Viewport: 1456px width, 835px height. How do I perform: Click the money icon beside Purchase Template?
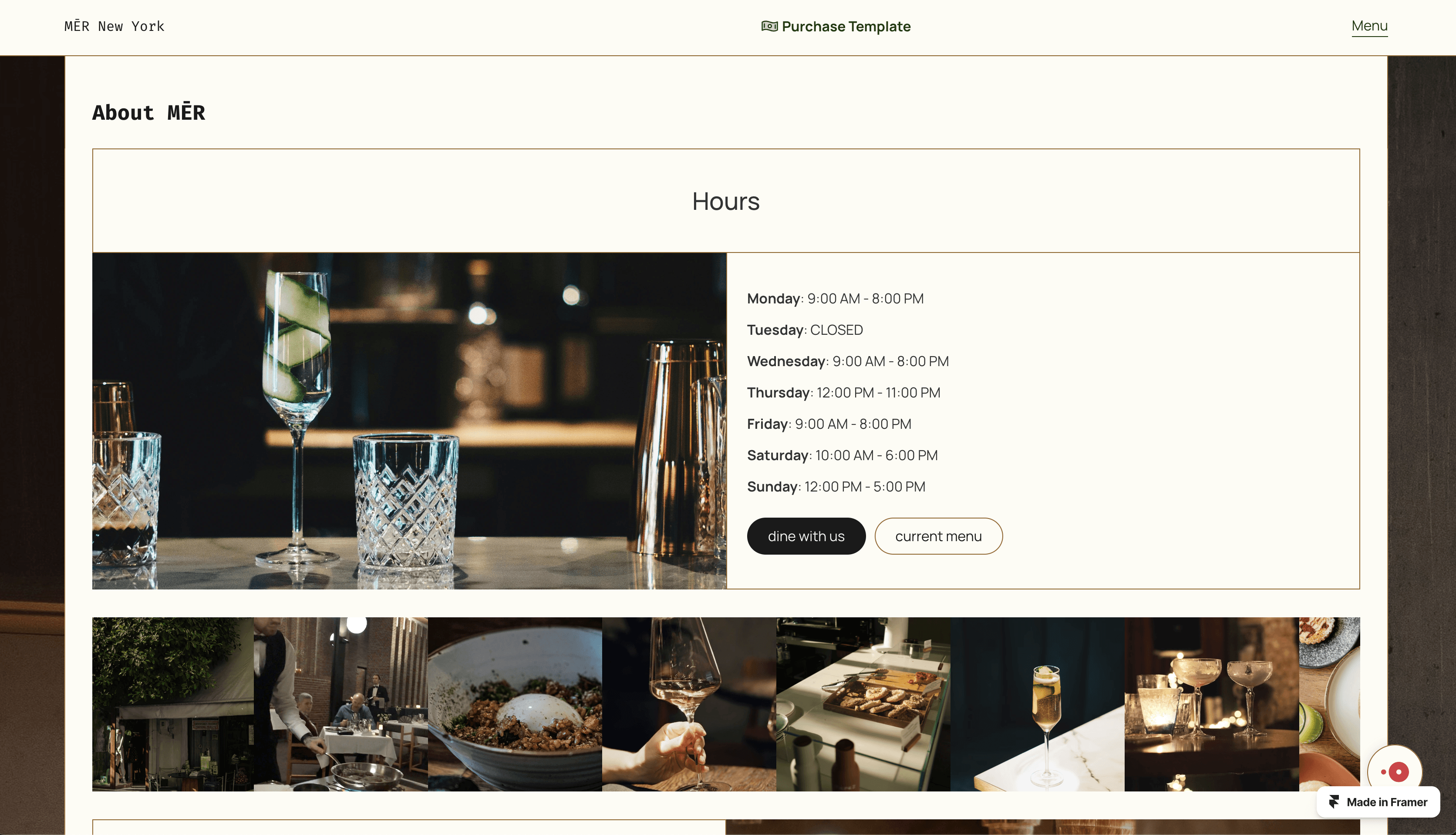(769, 27)
